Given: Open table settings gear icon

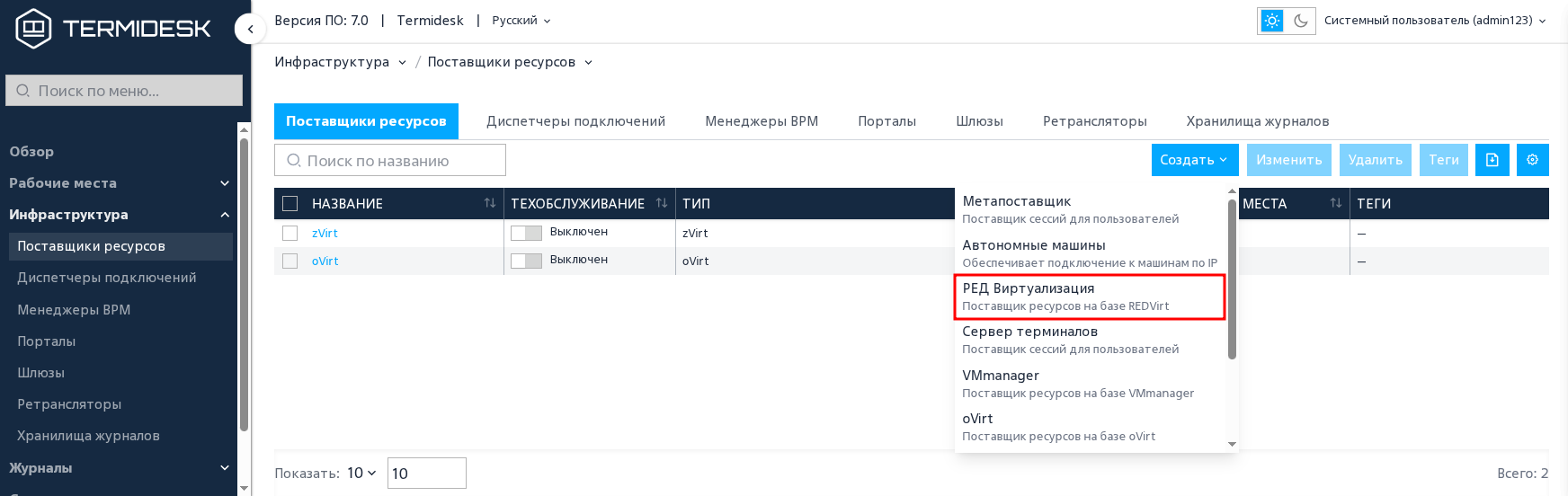Looking at the screenshot, I should pyautogui.click(x=1532, y=160).
